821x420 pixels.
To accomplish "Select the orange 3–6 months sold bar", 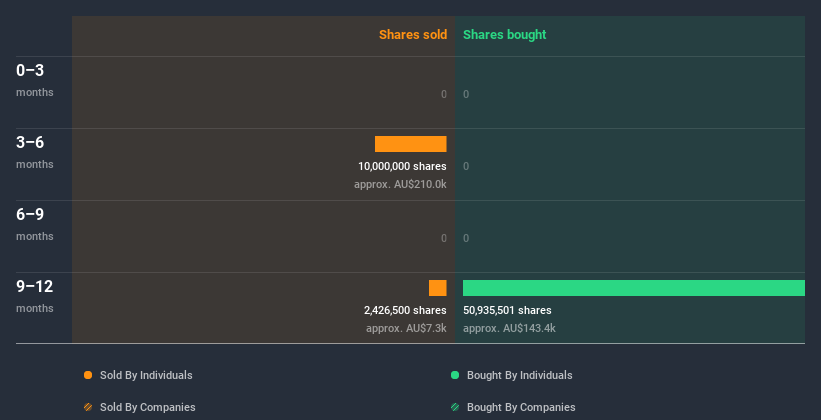I will click(x=410, y=144).
